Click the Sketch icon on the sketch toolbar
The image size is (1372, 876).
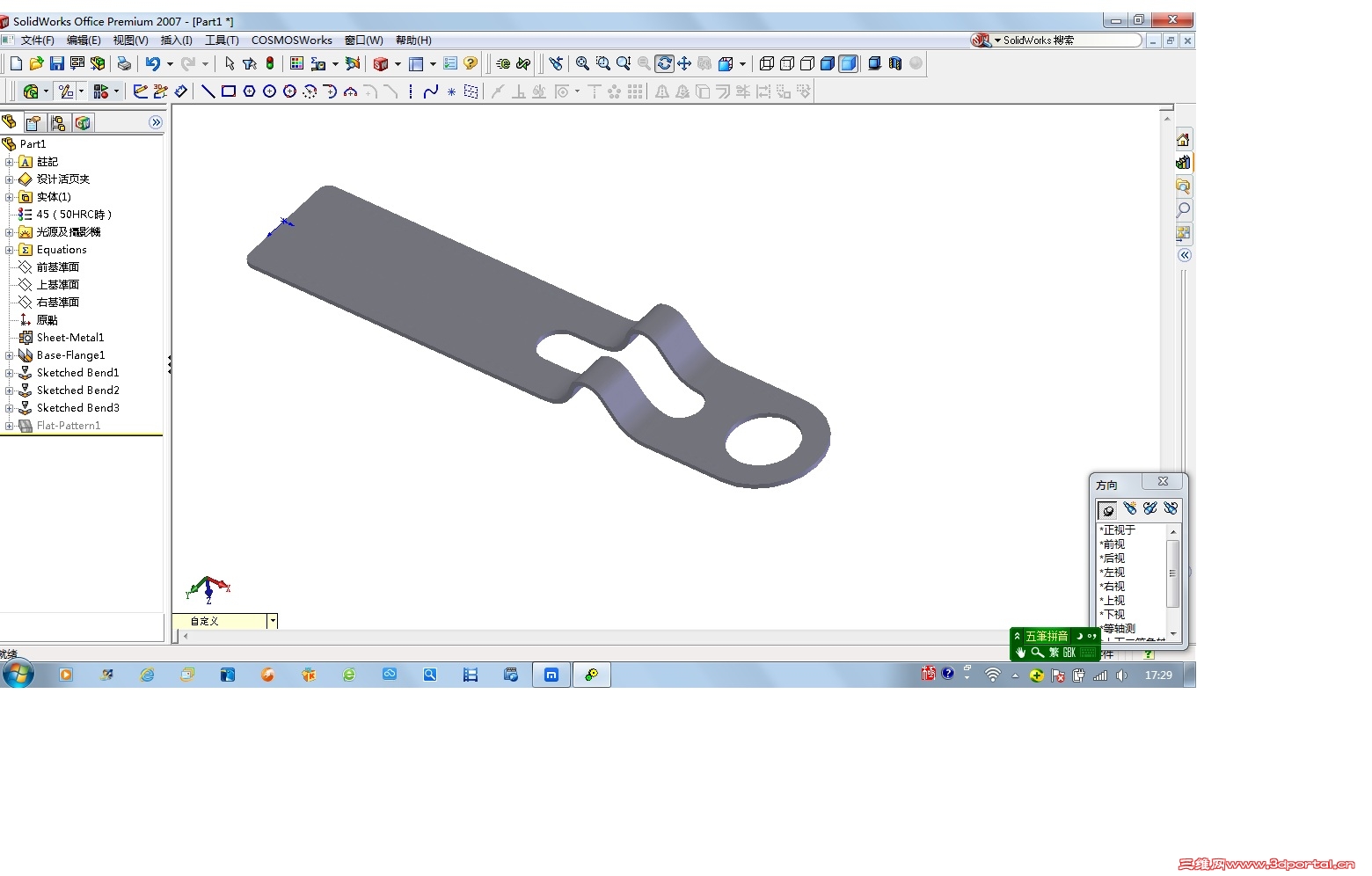140,91
